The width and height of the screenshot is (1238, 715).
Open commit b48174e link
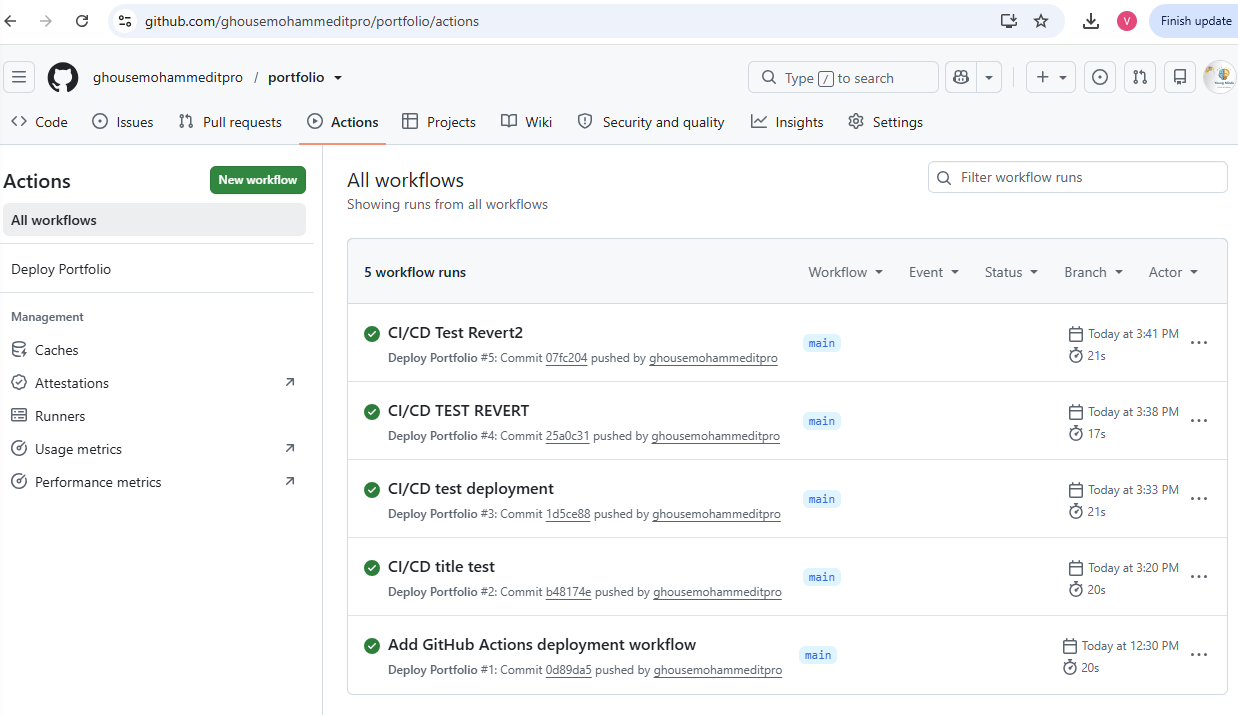click(568, 592)
